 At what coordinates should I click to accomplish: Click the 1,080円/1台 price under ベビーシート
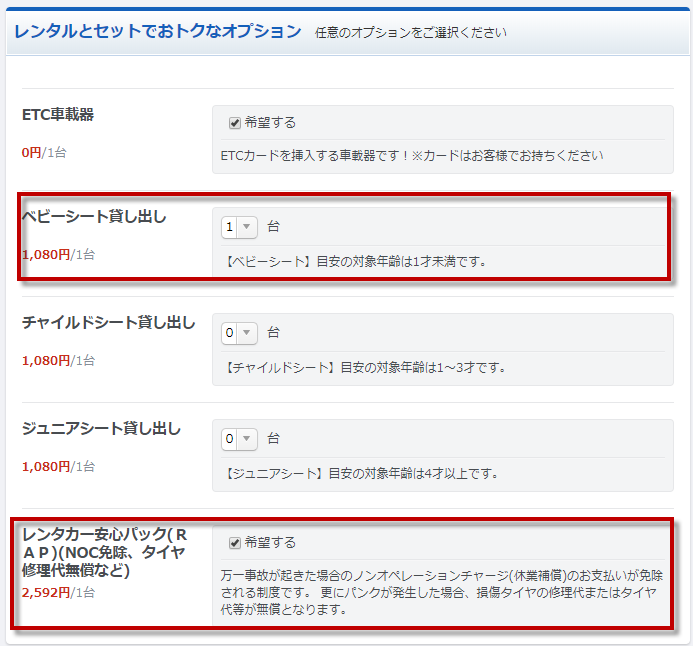click(58, 255)
